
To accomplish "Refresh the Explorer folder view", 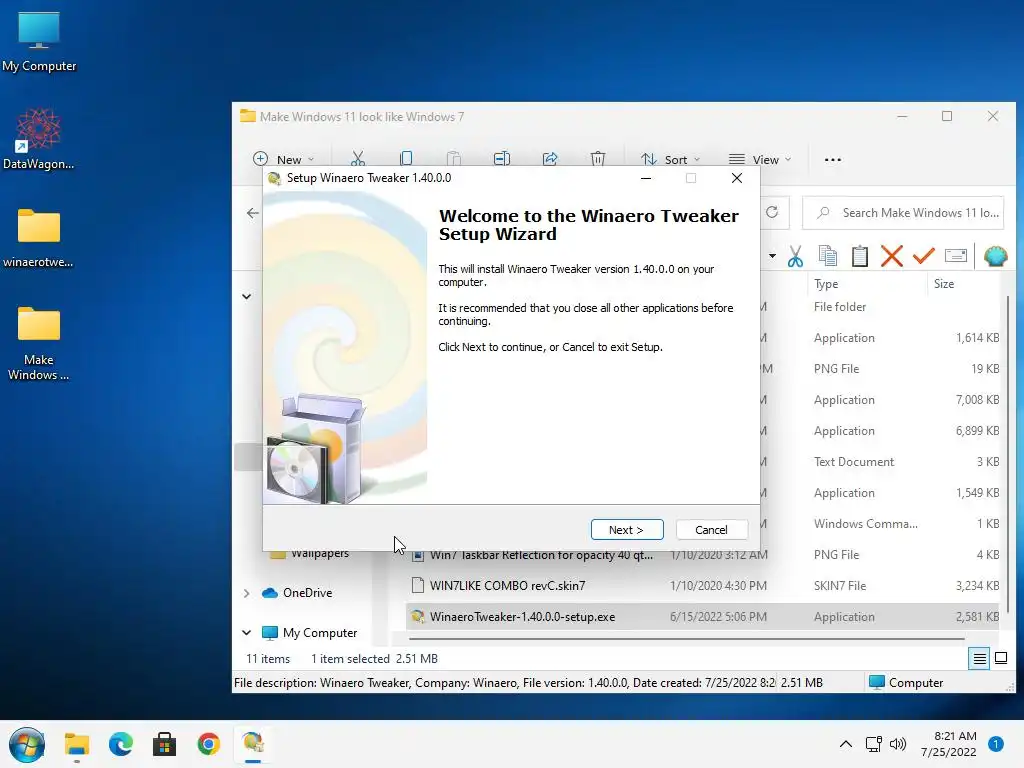I will tap(772, 212).
